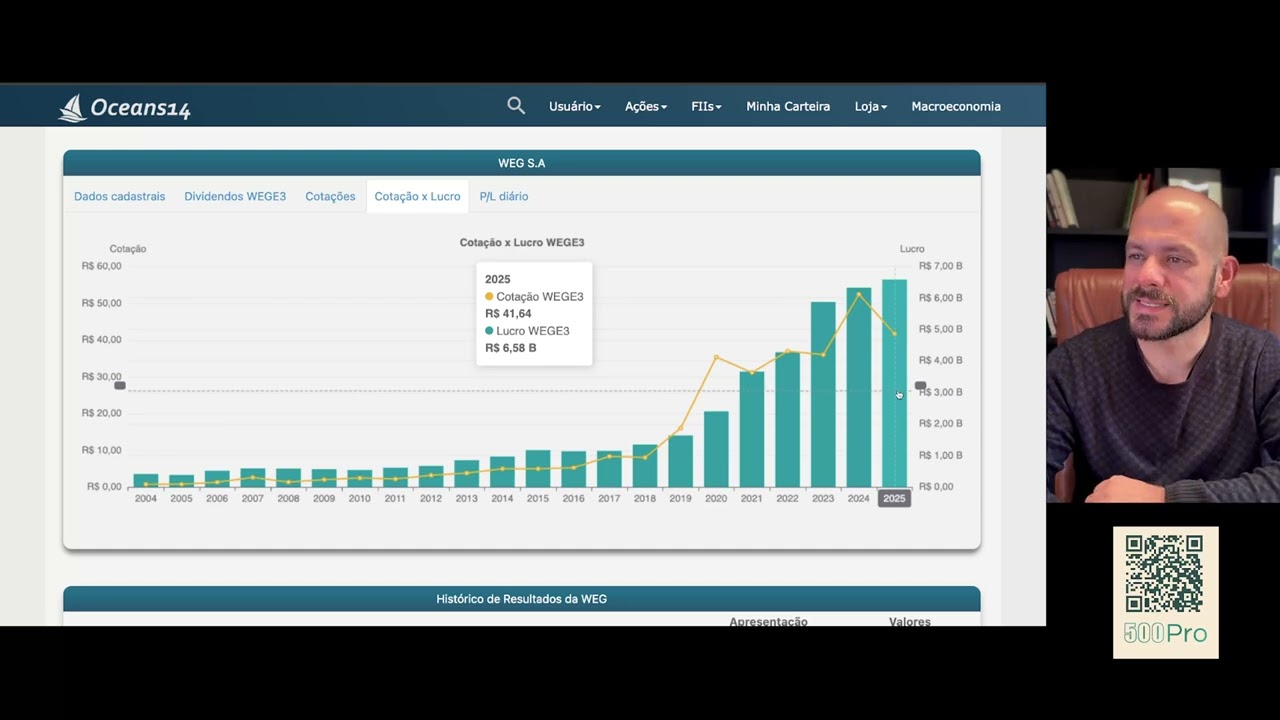Screen dimensions: 1280x720
Task: Click the 2025 profit bar
Action: coord(894,383)
